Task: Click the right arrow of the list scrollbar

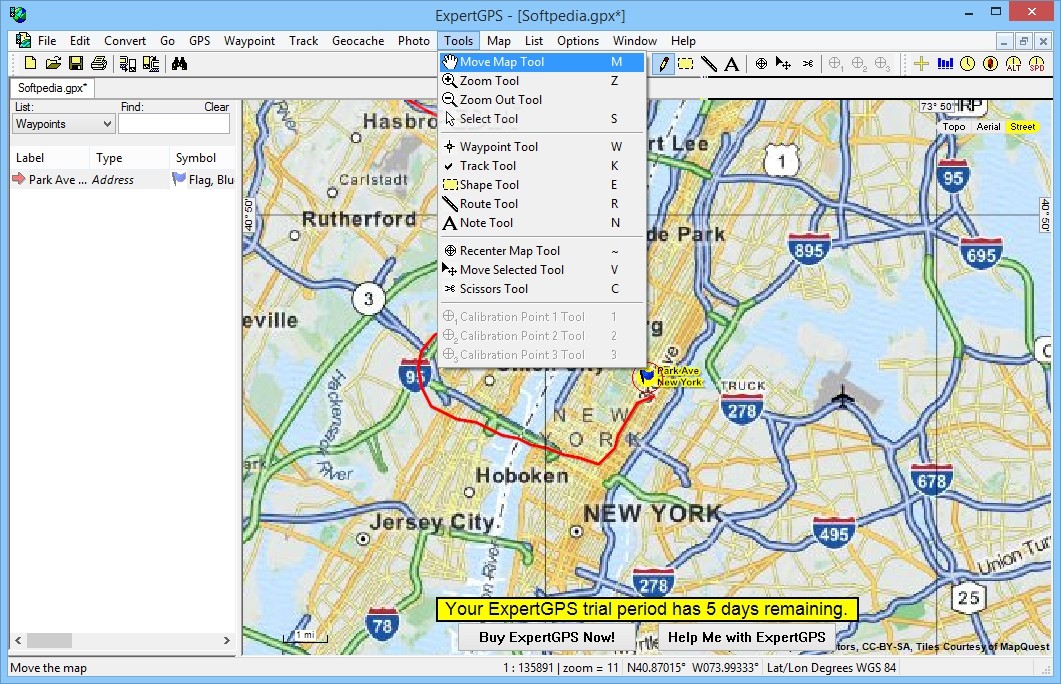Action: click(x=227, y=640)
